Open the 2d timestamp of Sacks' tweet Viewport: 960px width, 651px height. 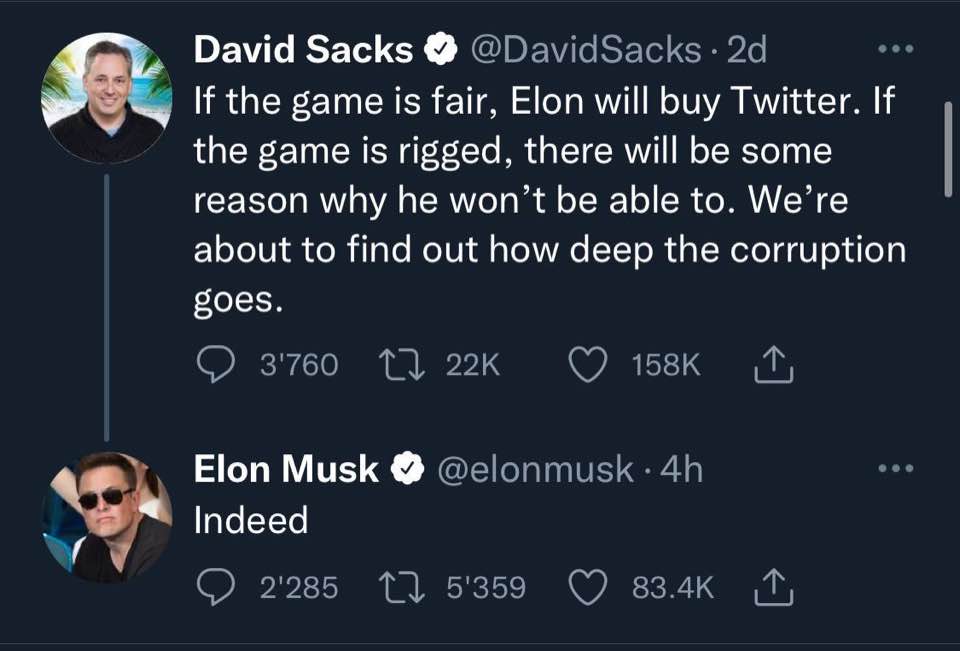pos(746,49)
